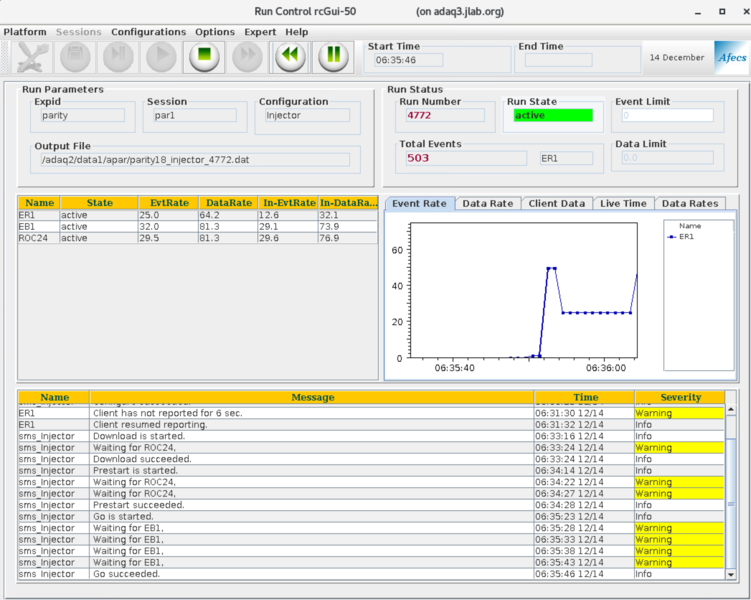Click the Severity column header in log
The height and width of the screenshot is (600, 751).
pyautogui.click(x=680, y=397)
